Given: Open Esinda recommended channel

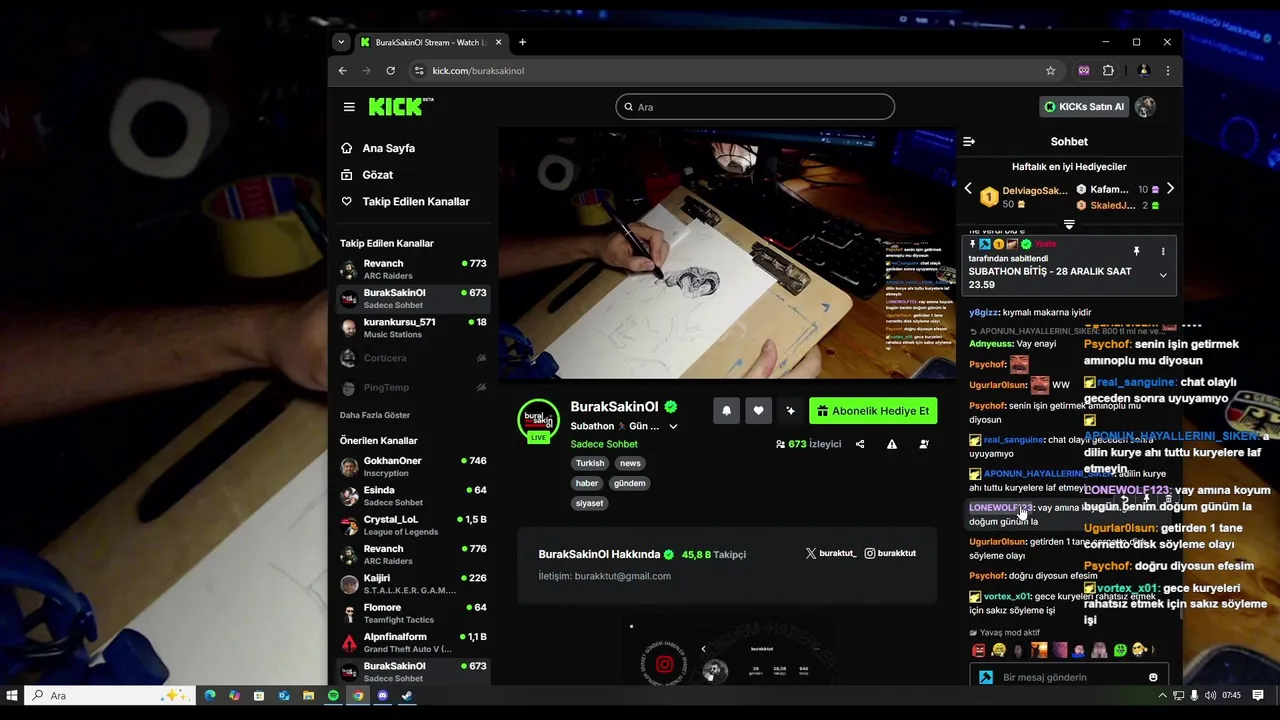Looking at the screenshot, I should tap(413, 496).
